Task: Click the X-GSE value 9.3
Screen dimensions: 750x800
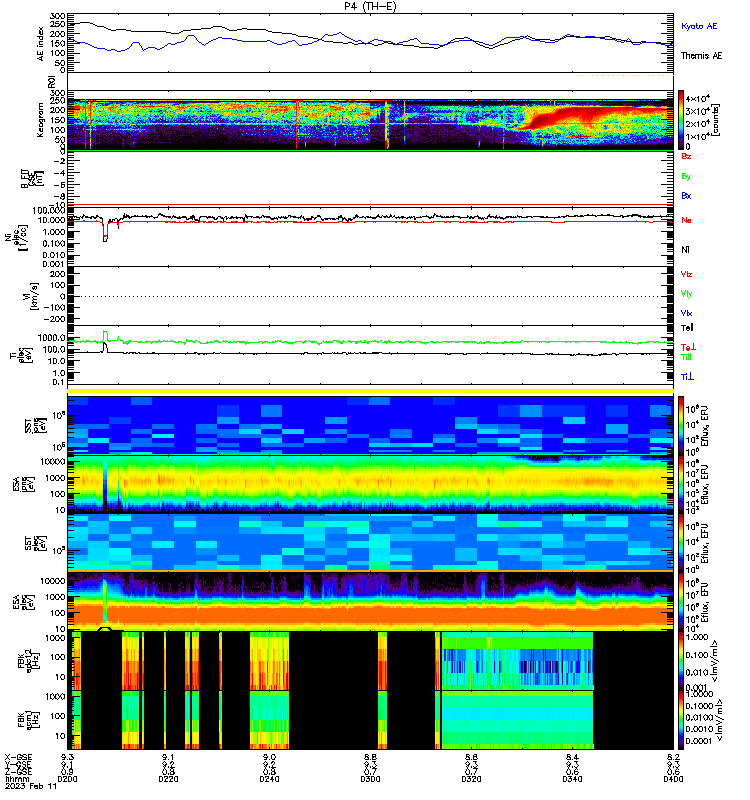Action: point(67,757)
